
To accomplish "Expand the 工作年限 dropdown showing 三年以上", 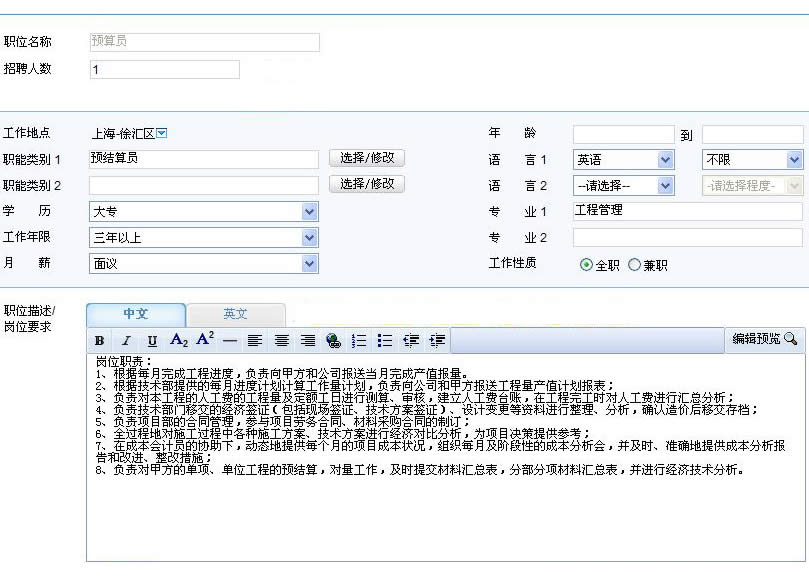I will (204, 238).
